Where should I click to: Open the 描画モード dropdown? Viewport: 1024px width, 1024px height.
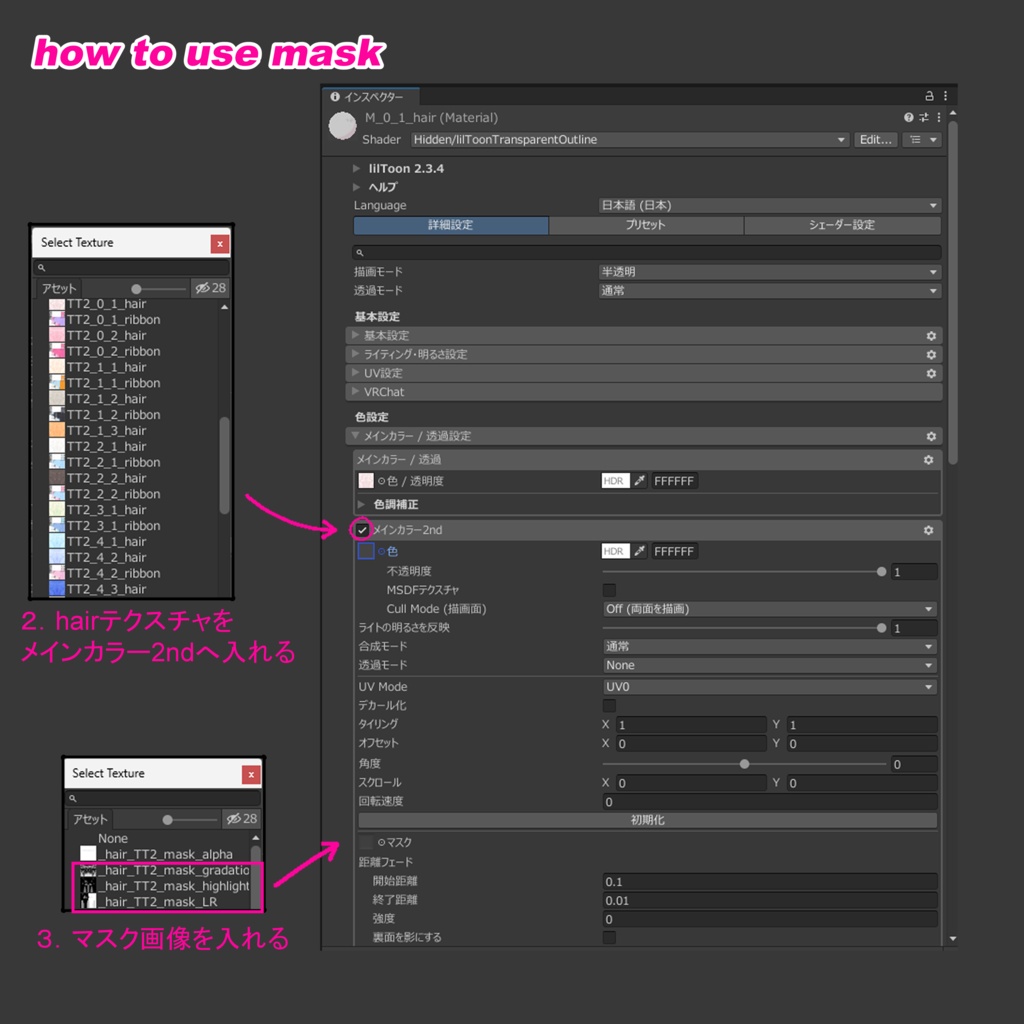tap(769, 272)
